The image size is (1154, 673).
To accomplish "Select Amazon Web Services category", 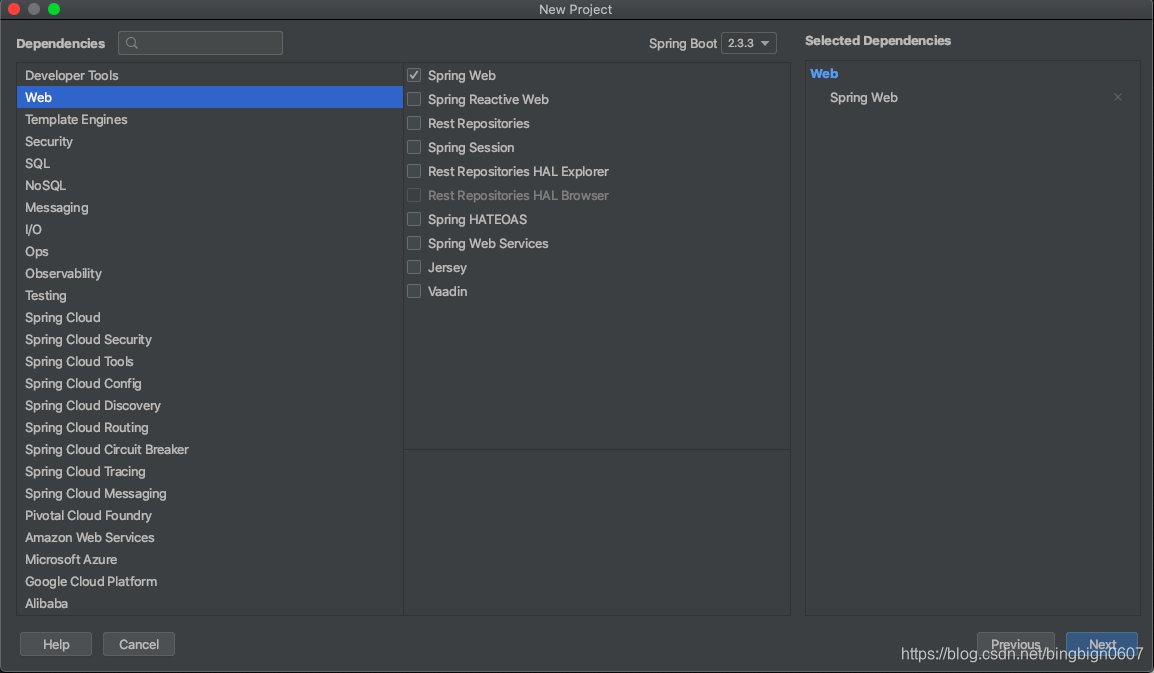I will click(x=210, y=538).
